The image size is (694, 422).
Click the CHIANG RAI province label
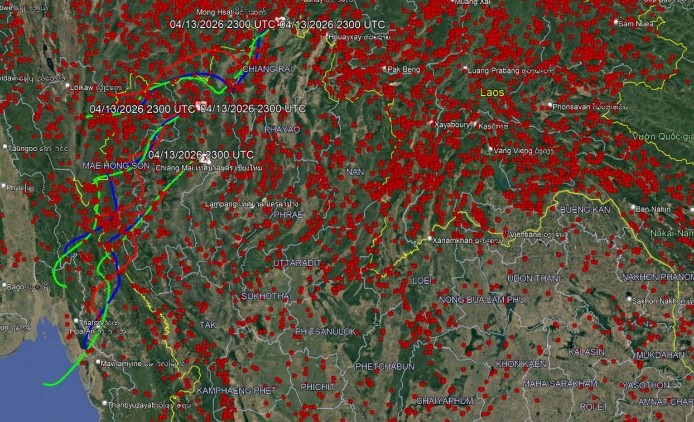click(266, 69)
